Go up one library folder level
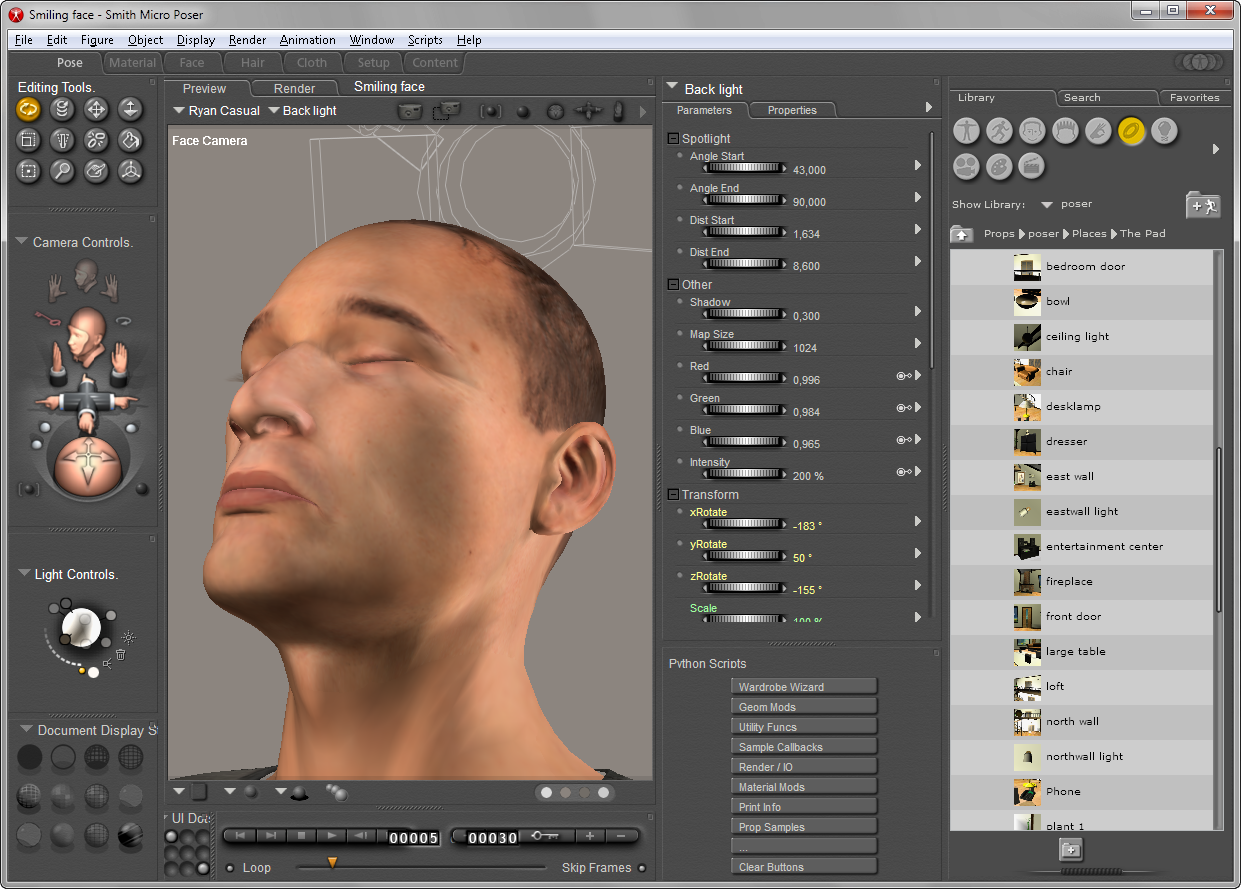 961,234
